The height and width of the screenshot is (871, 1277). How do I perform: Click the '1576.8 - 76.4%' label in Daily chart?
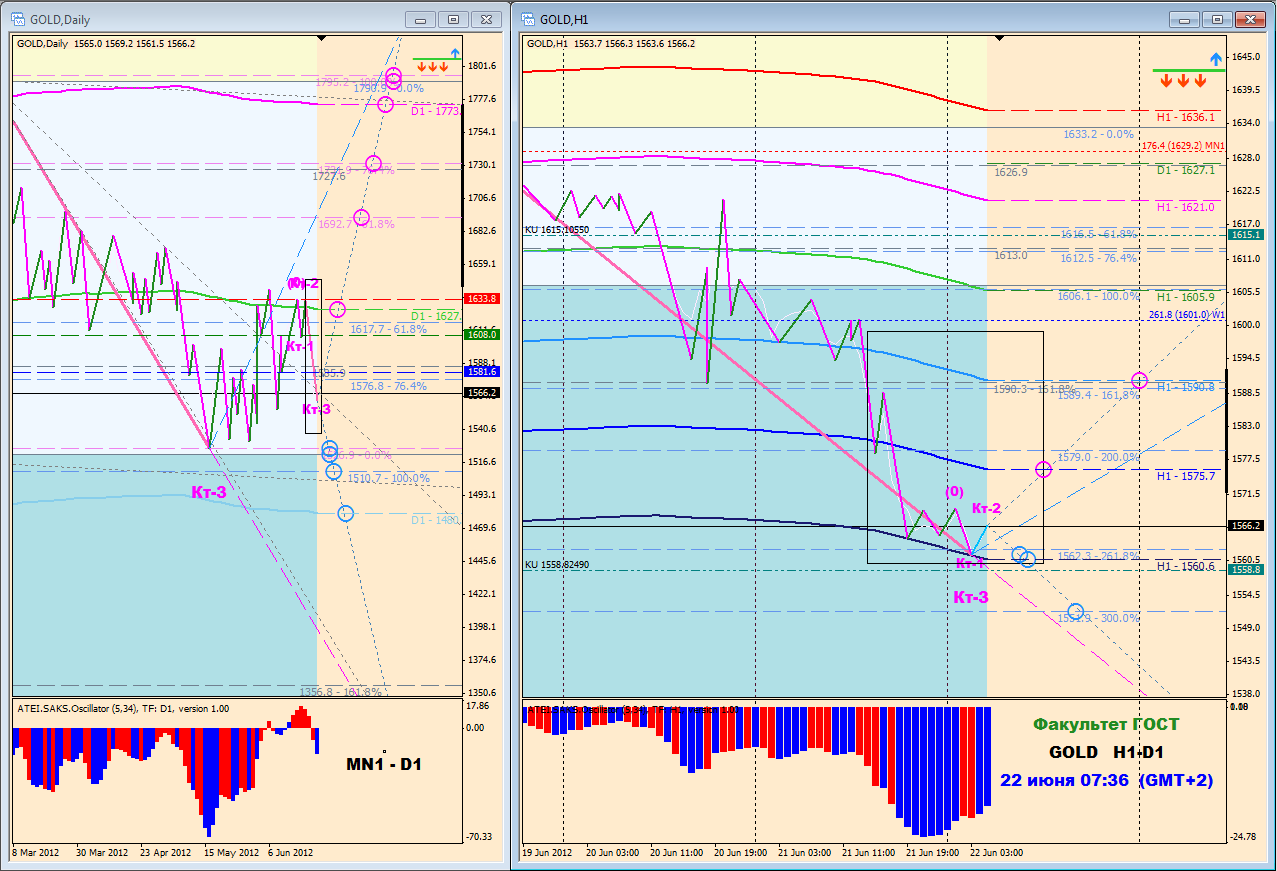(388, 385)
